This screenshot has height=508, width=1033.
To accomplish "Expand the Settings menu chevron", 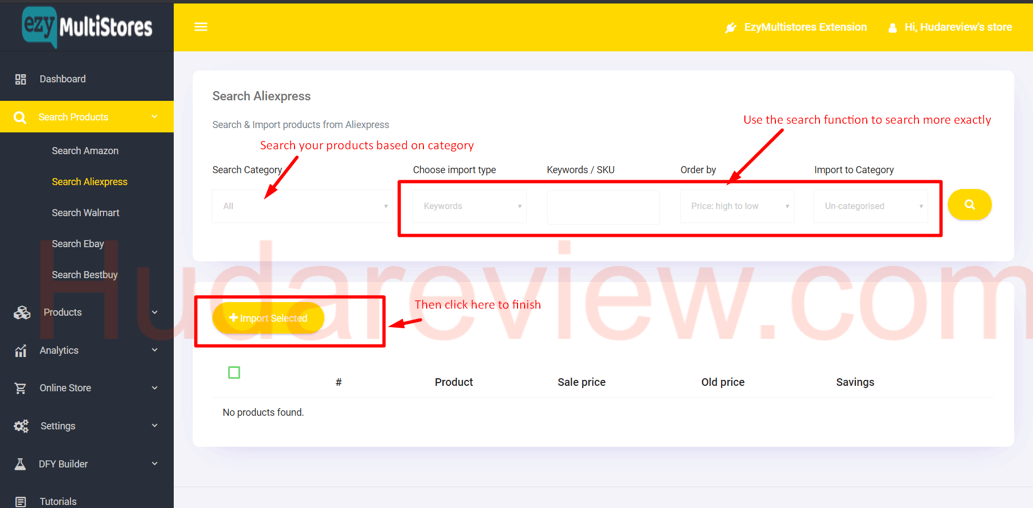I will click(x=154, y=426).
